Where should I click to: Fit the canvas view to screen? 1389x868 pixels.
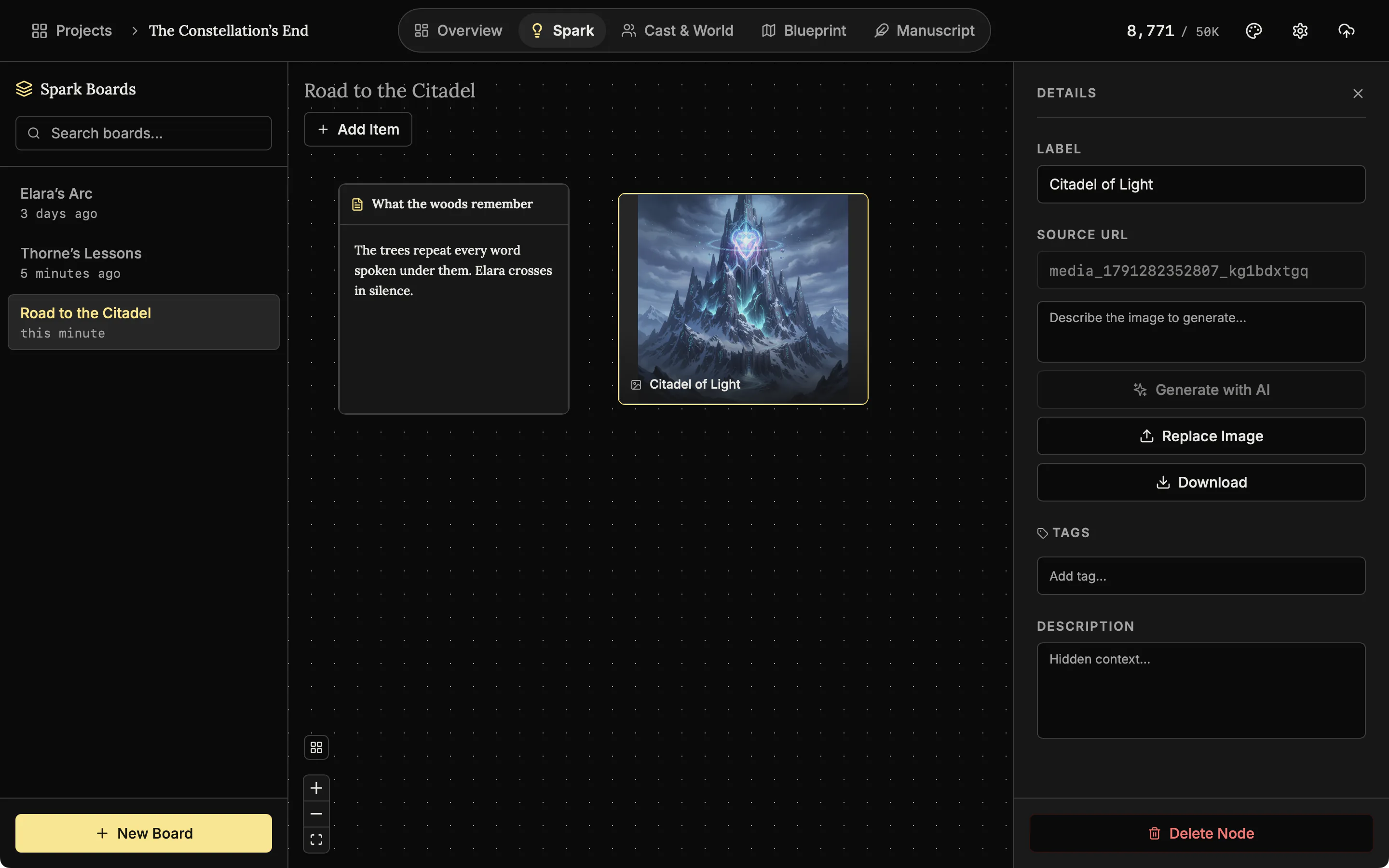tap(316, 839)
